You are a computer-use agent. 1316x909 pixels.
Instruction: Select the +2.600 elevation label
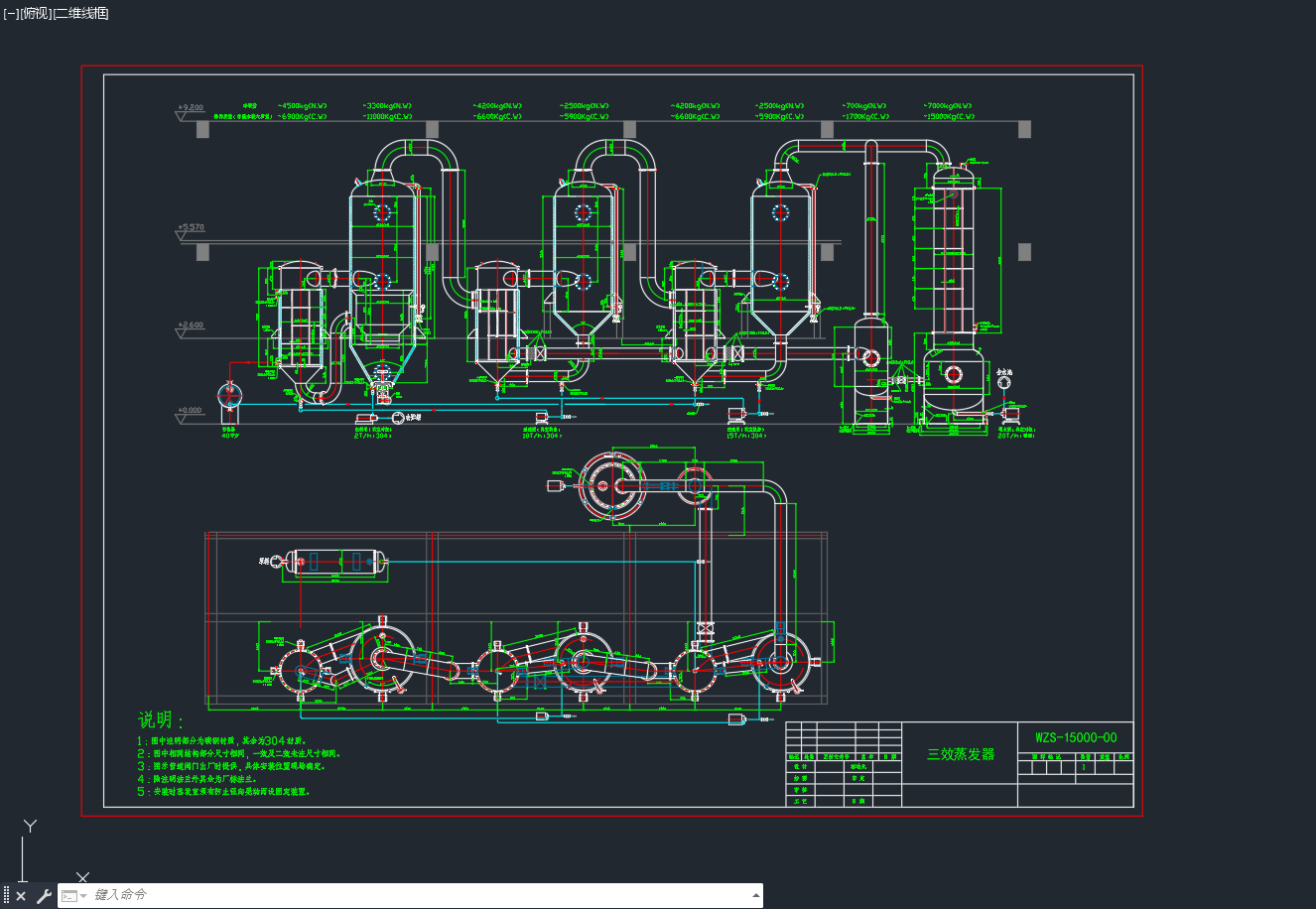[191, 325]
